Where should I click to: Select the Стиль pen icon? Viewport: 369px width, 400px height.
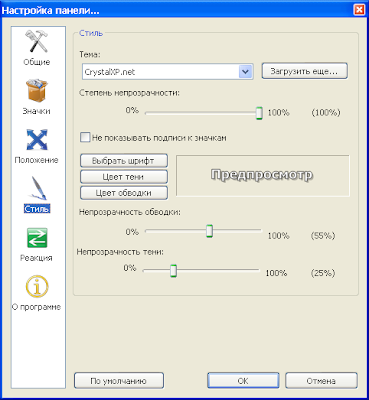38,188
